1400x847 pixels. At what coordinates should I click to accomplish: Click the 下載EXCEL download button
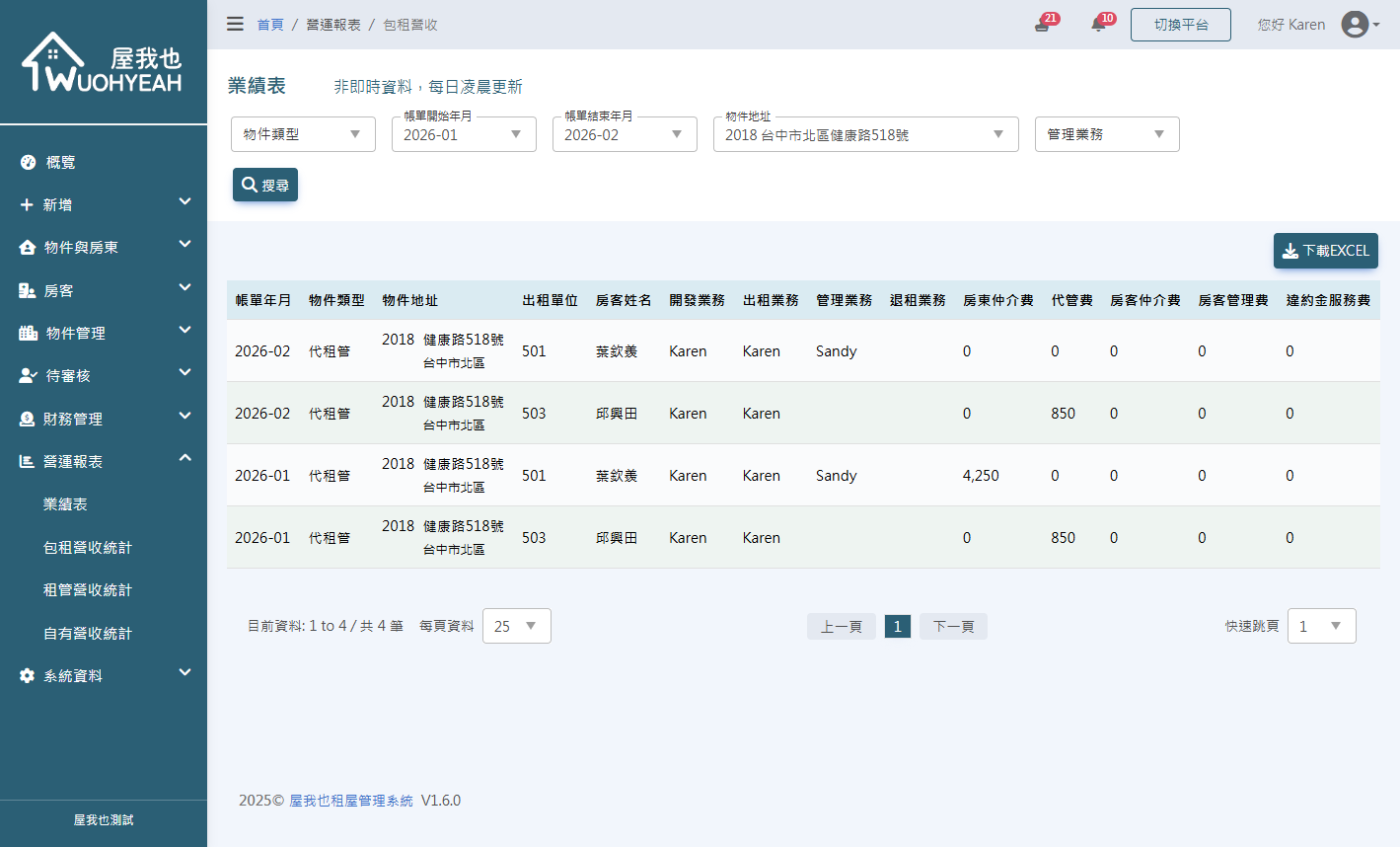pyautogui.click(x=1325, y=251)
